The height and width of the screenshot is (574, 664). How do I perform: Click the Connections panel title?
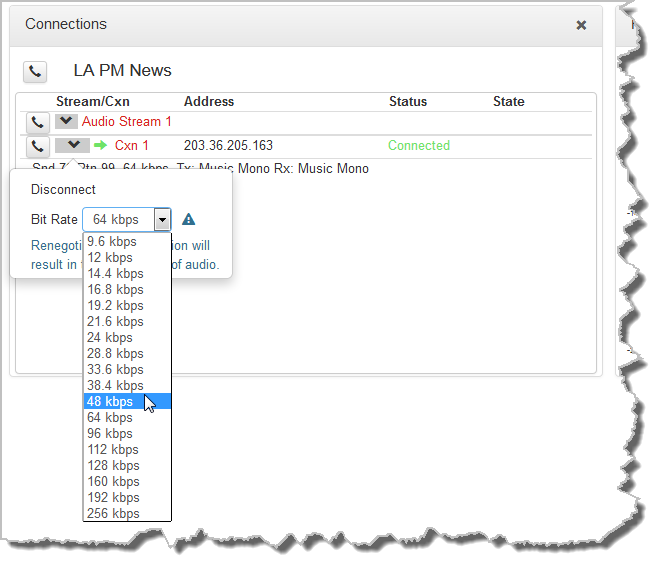(66, 24)
